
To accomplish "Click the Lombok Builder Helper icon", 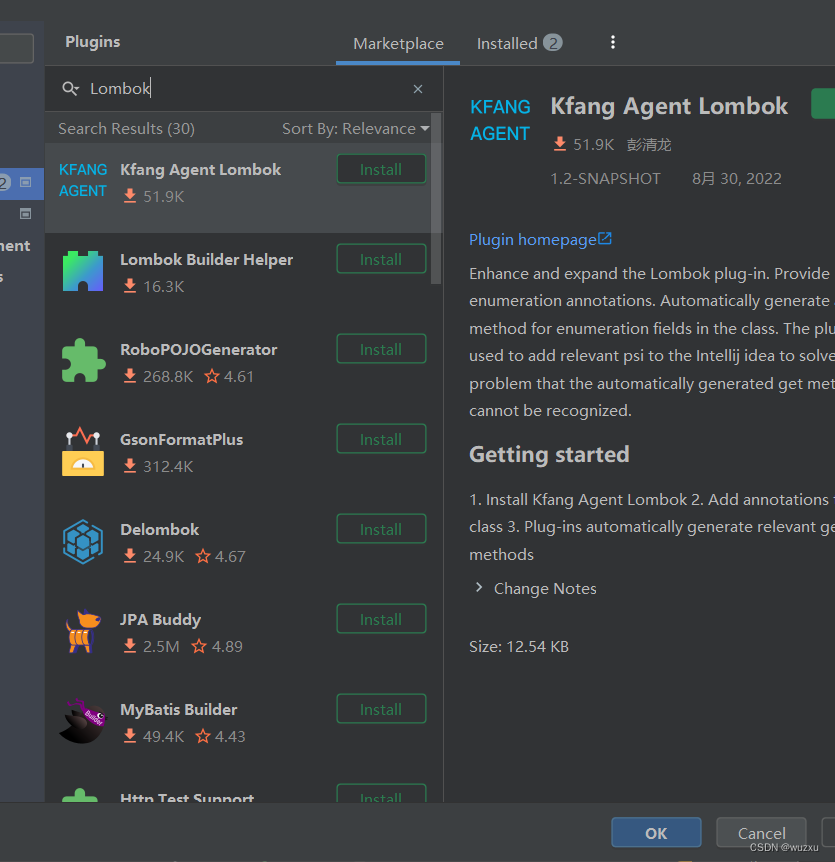I will point(82,271).
